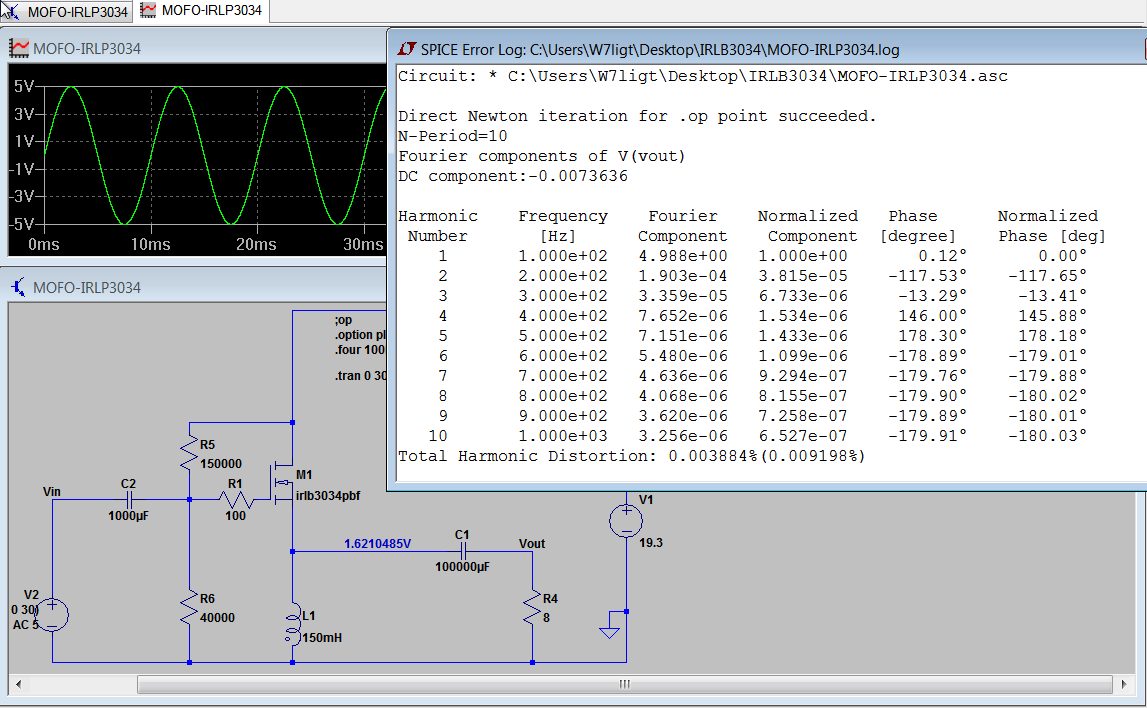Click the 5V label on waveform axis

coord(24,86)
